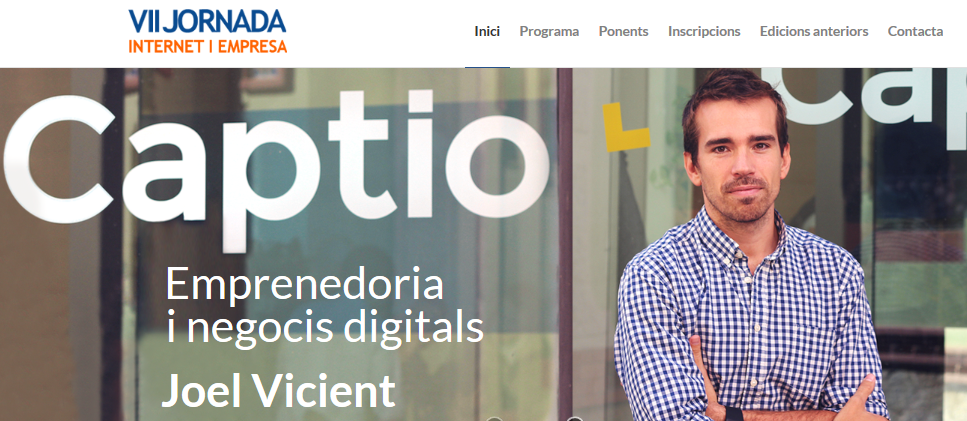Click the speaker name Joel Vicient

[278, 390]
